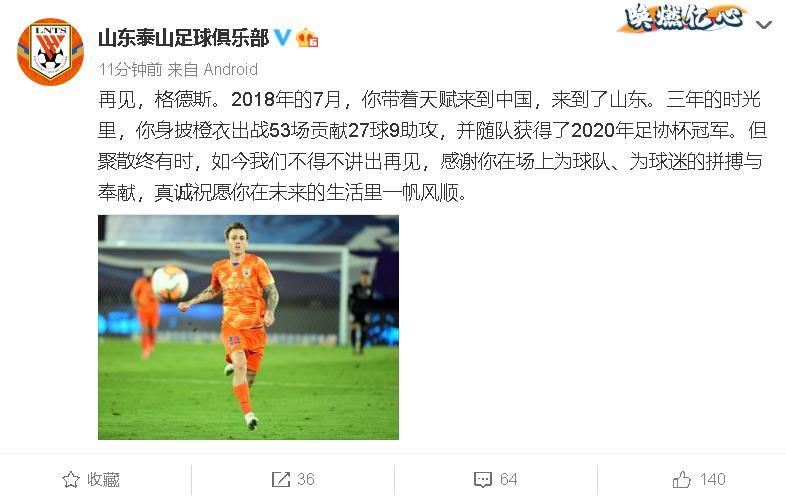Click the 收藏 label
The image size is (786, 499).
pyautogui.click(x=103, y=479)
